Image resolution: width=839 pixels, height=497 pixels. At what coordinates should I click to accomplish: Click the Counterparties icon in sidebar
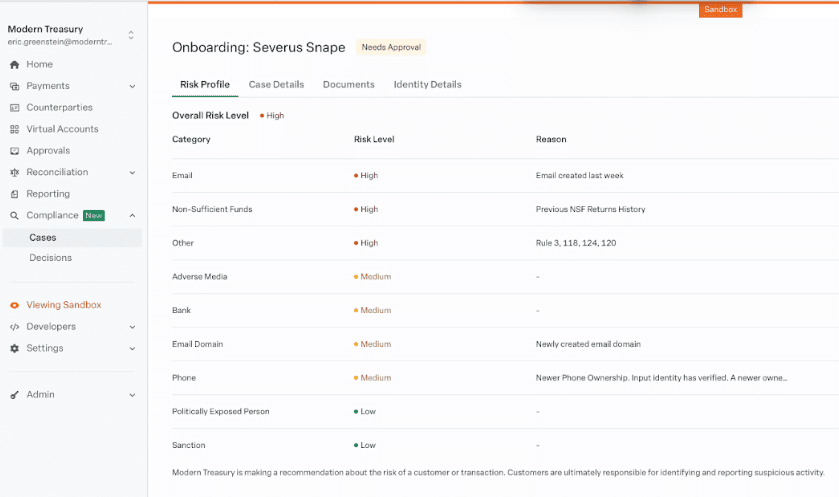pyautogui.click(x=14, y=108)
